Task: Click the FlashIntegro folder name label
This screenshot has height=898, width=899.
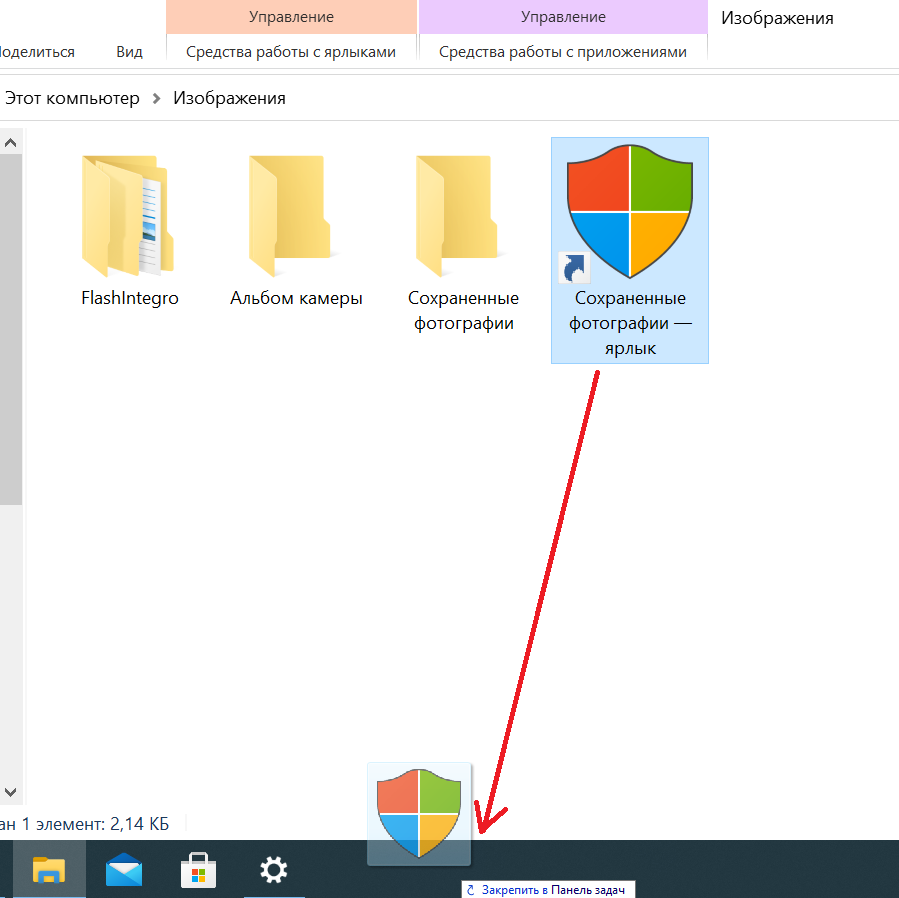Action: pyautogui.click(x=130, y=298)
